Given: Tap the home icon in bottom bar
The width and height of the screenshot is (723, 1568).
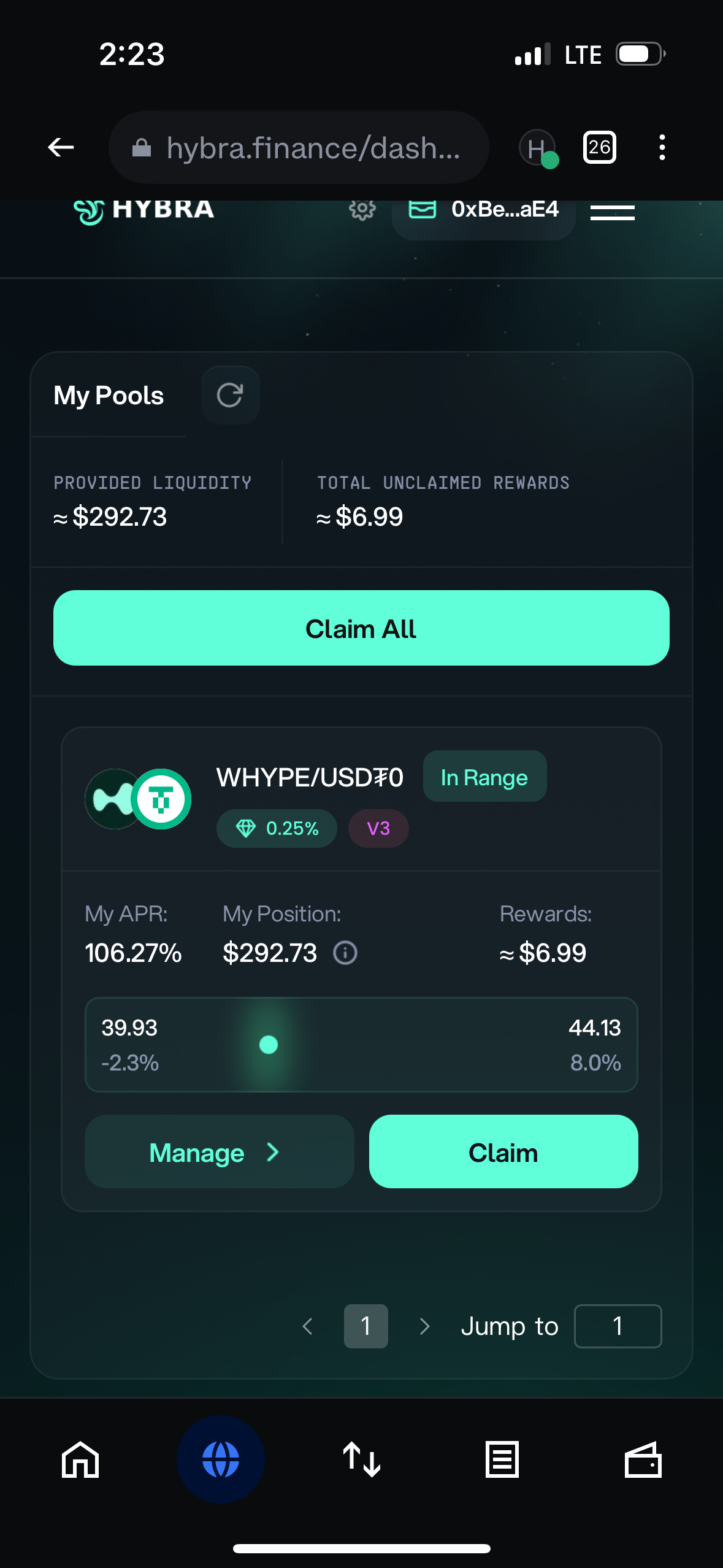Looking at the screenshot, I should coord(80,1459).
